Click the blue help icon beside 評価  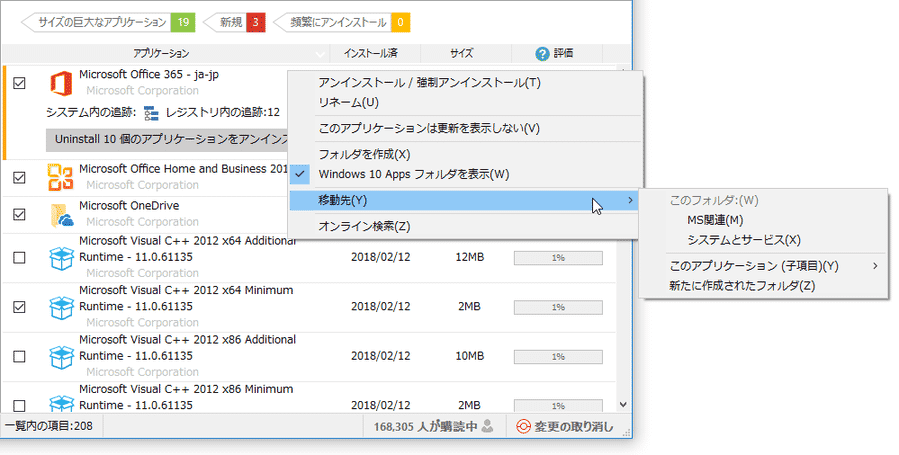tap(542, 54)
